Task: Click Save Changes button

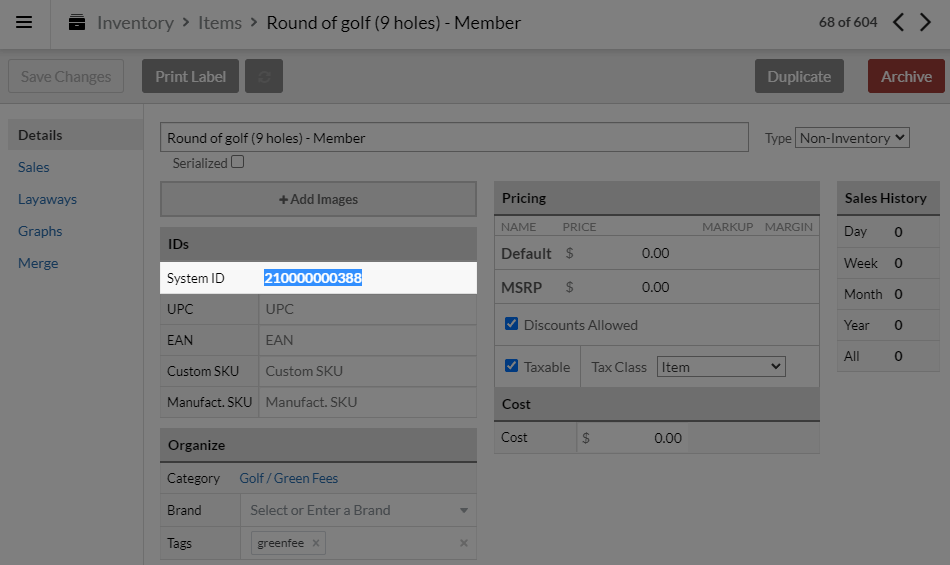Action: tap(66, 76)
